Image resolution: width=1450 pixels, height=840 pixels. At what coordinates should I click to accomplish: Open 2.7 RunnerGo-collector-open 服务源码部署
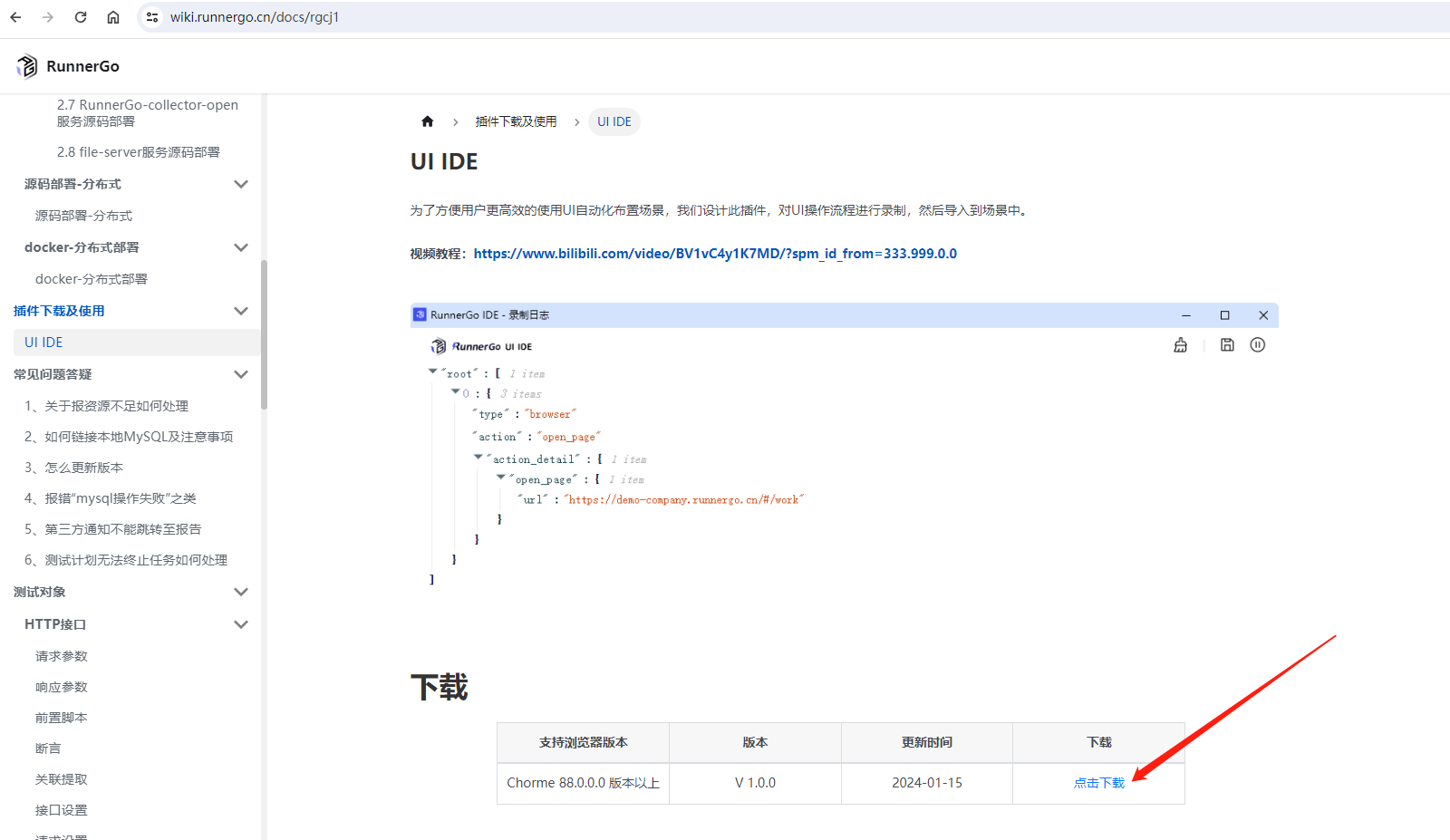click(x=148, y=113)
